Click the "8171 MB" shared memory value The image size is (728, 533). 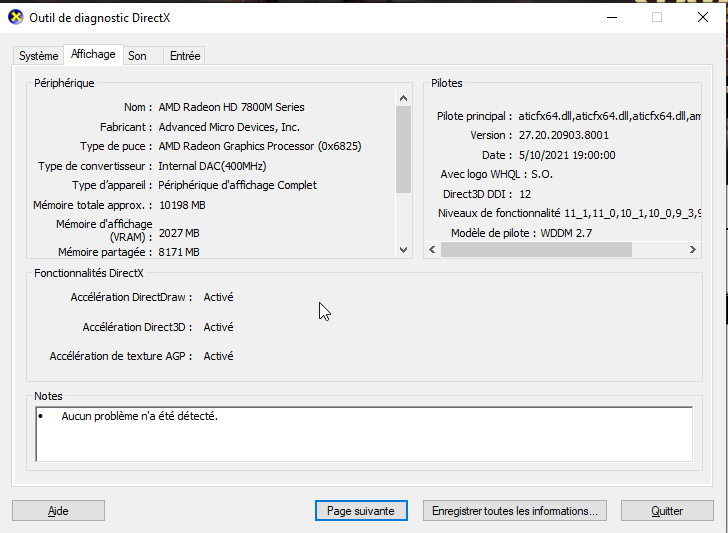pyautogui.click(x=179, y=252)
